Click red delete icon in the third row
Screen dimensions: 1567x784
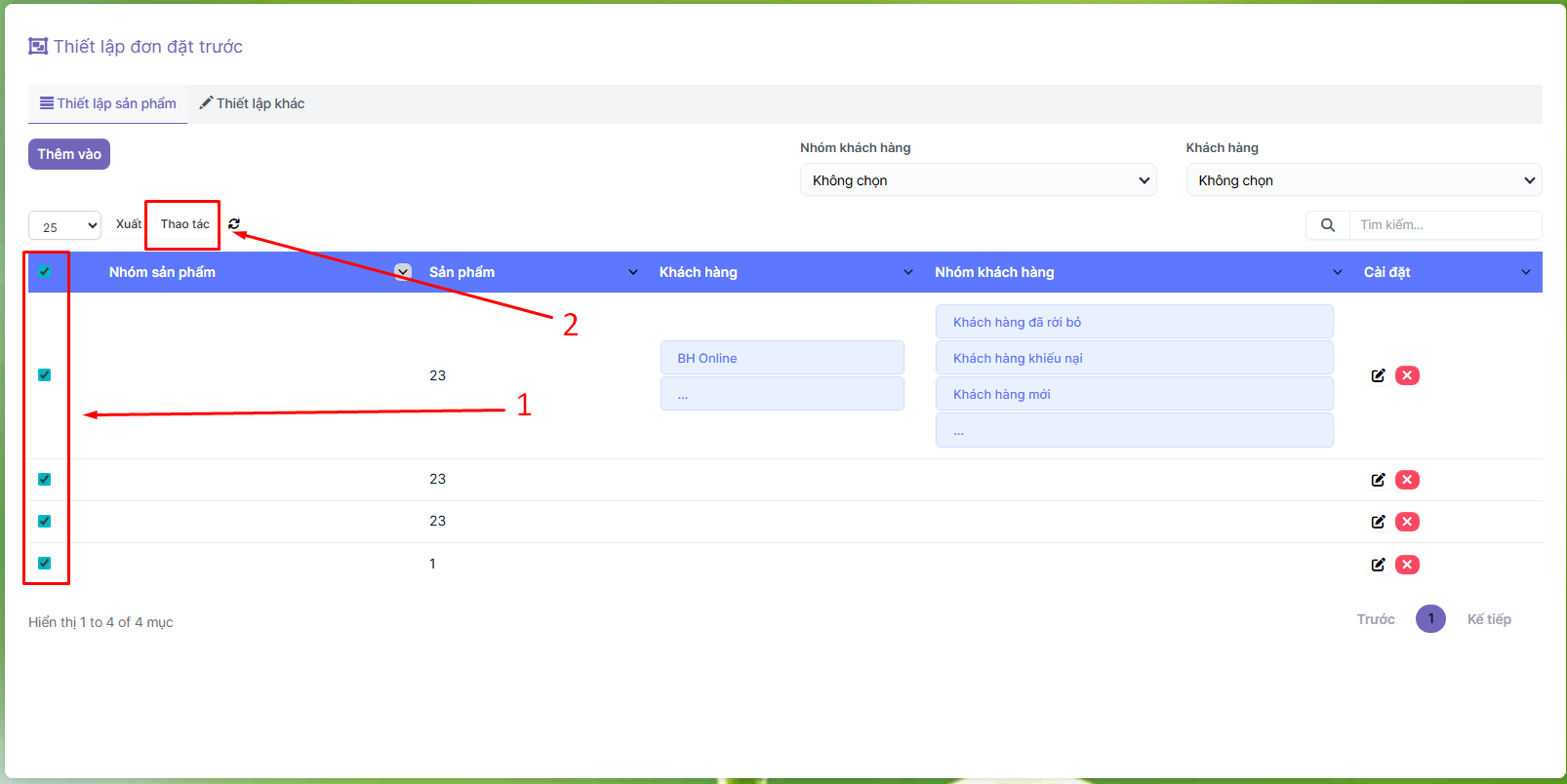click(1407, 522)
